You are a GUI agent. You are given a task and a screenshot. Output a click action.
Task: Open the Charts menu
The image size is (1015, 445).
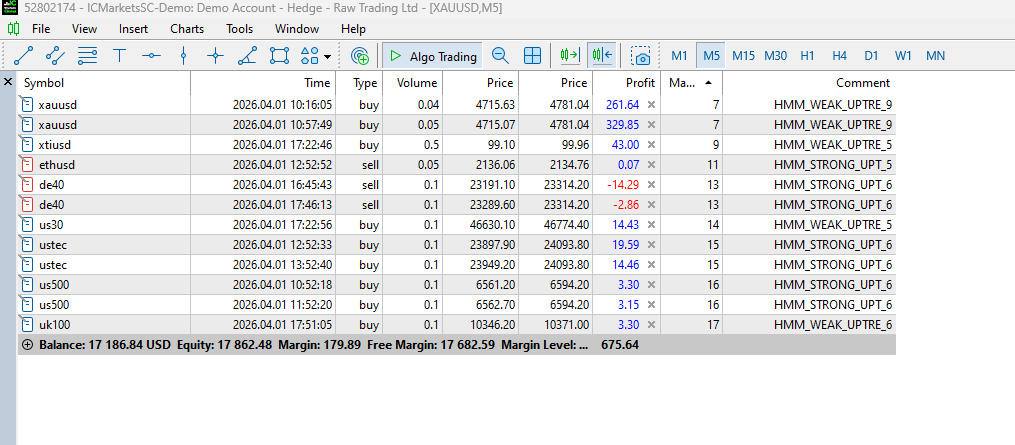[x=187, y=29]
